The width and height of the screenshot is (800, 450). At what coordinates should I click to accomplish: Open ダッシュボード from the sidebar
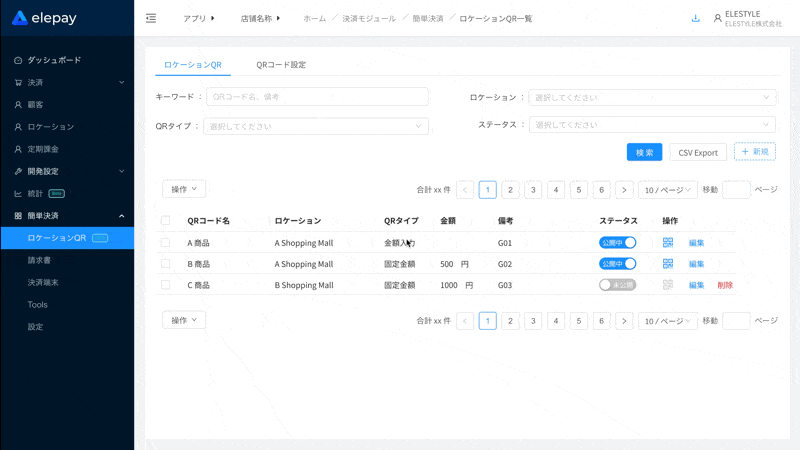(54, 60)
